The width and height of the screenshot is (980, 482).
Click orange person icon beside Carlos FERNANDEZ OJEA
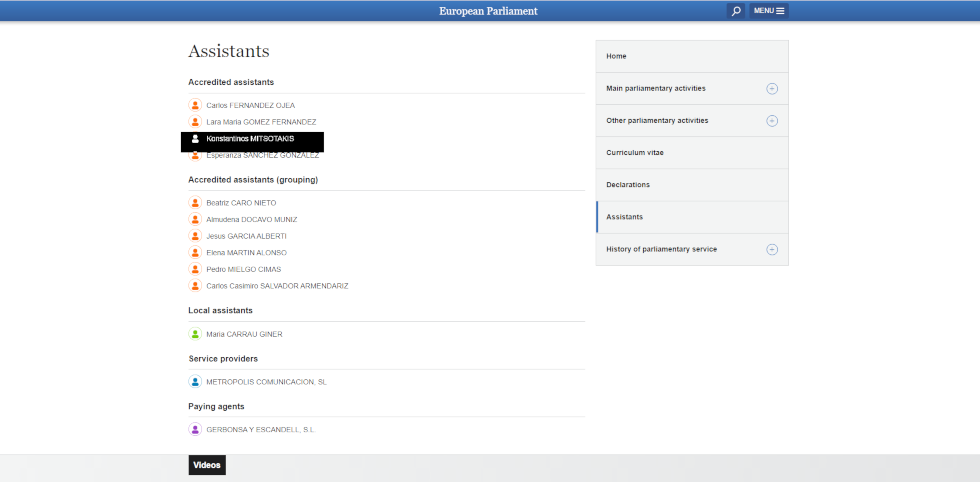195,105
